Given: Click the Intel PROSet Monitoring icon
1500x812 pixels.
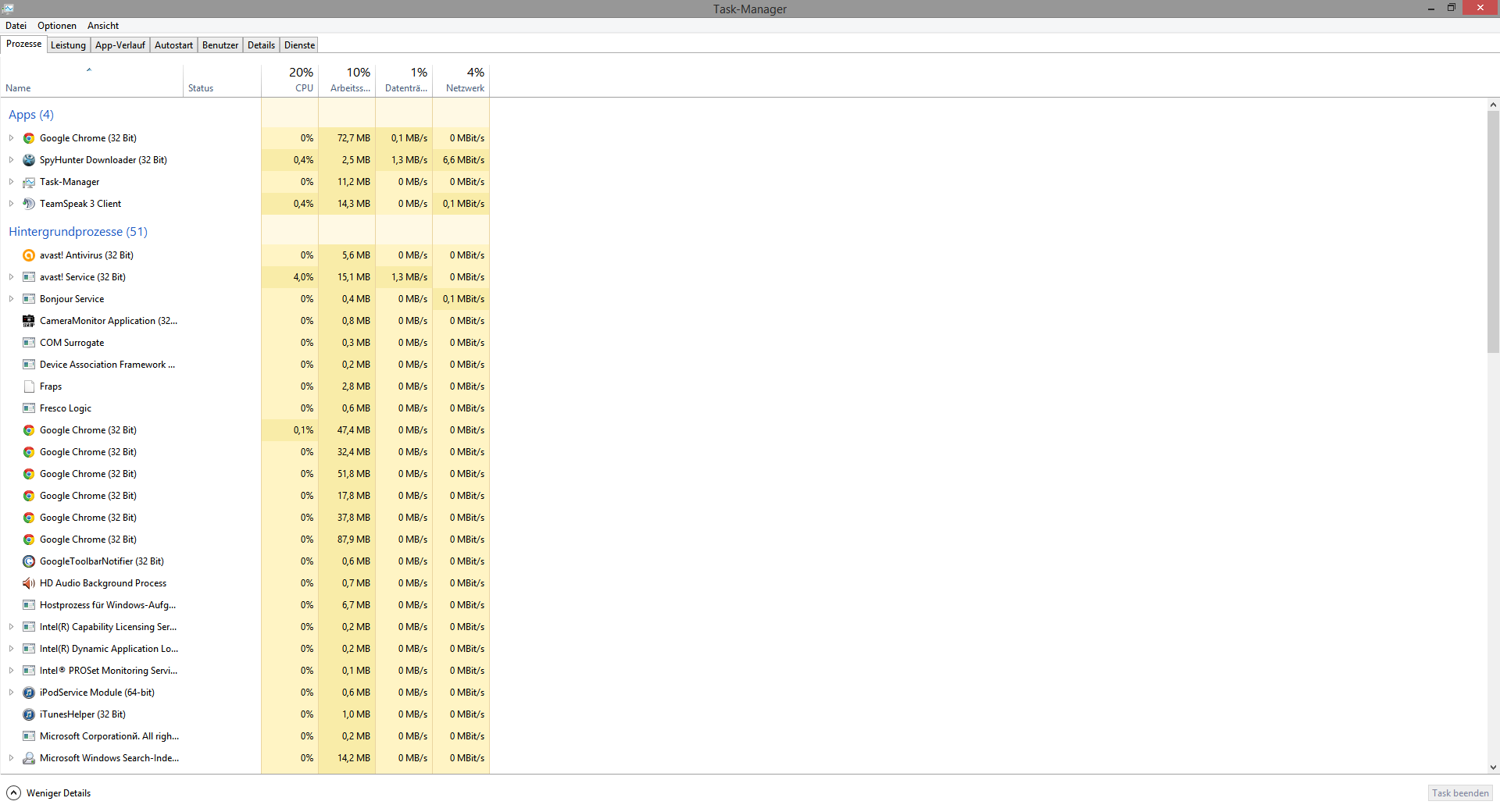Looking at the screenshot, I should click(29, 671).
